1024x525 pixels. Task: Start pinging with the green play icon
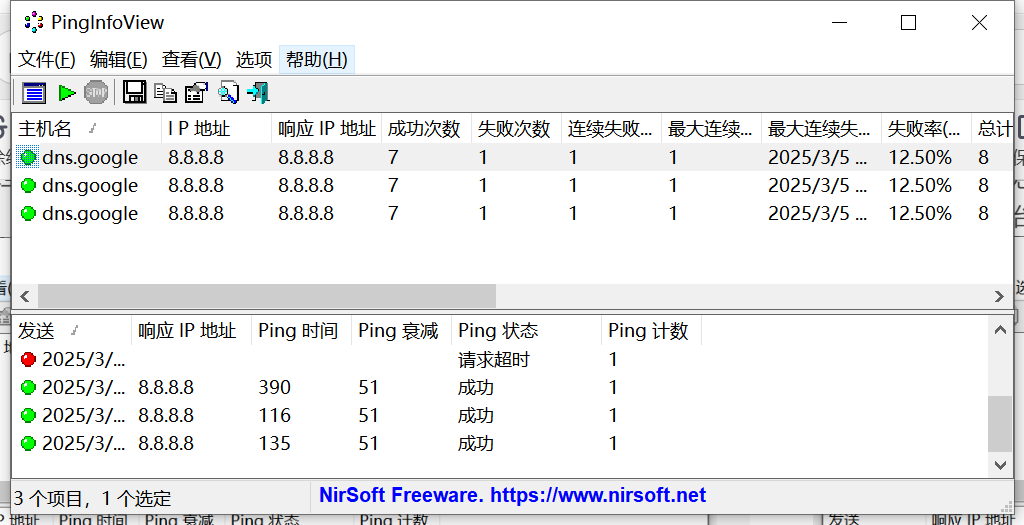pyautogui.click(x=67, y=93)
